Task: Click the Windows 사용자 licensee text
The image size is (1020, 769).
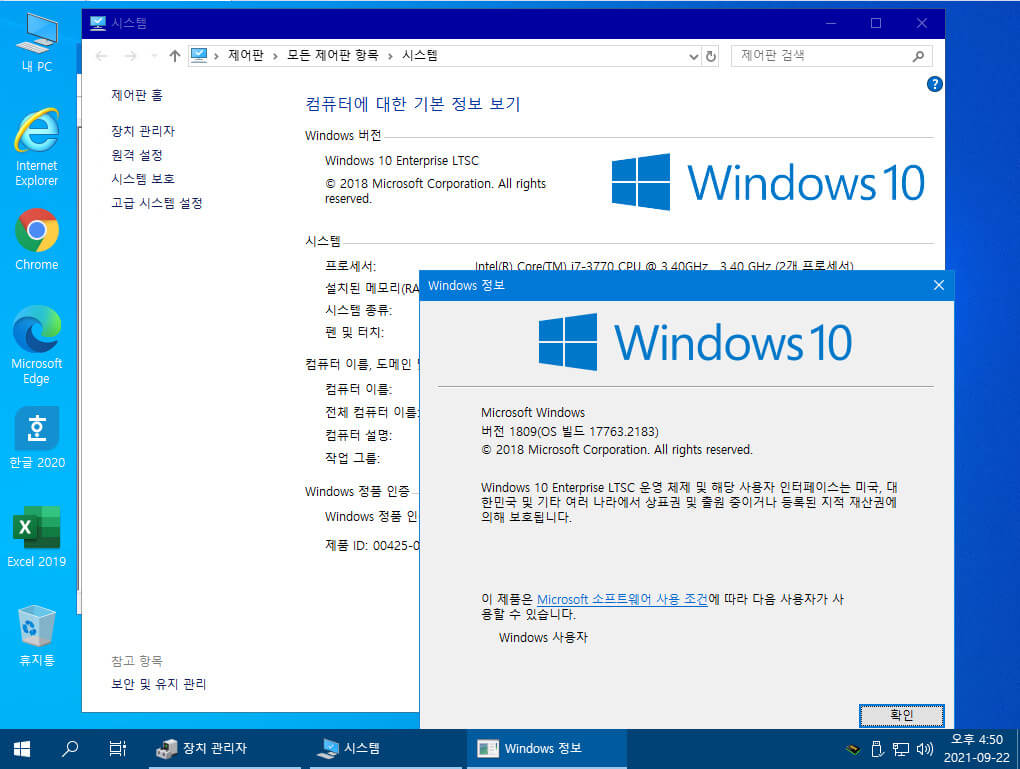Action: click(x=543, y=638)
